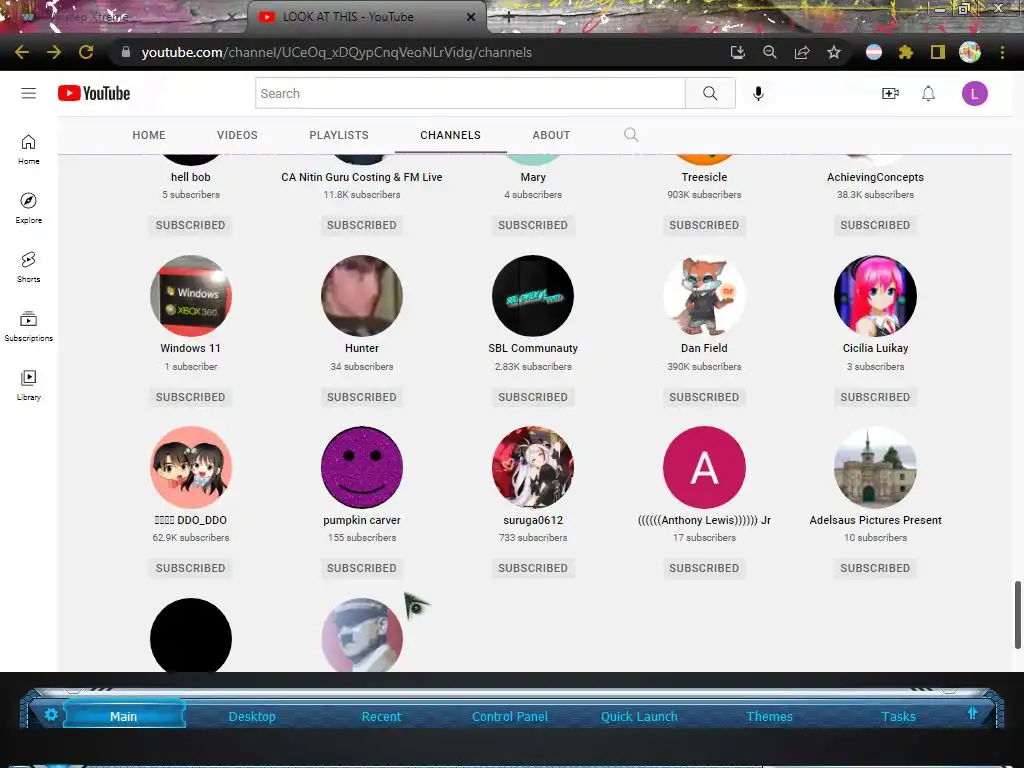Start voice search with microphone icon
Image resolution: width=1024 pixels, height=768 pixels.
coord(758,93)
